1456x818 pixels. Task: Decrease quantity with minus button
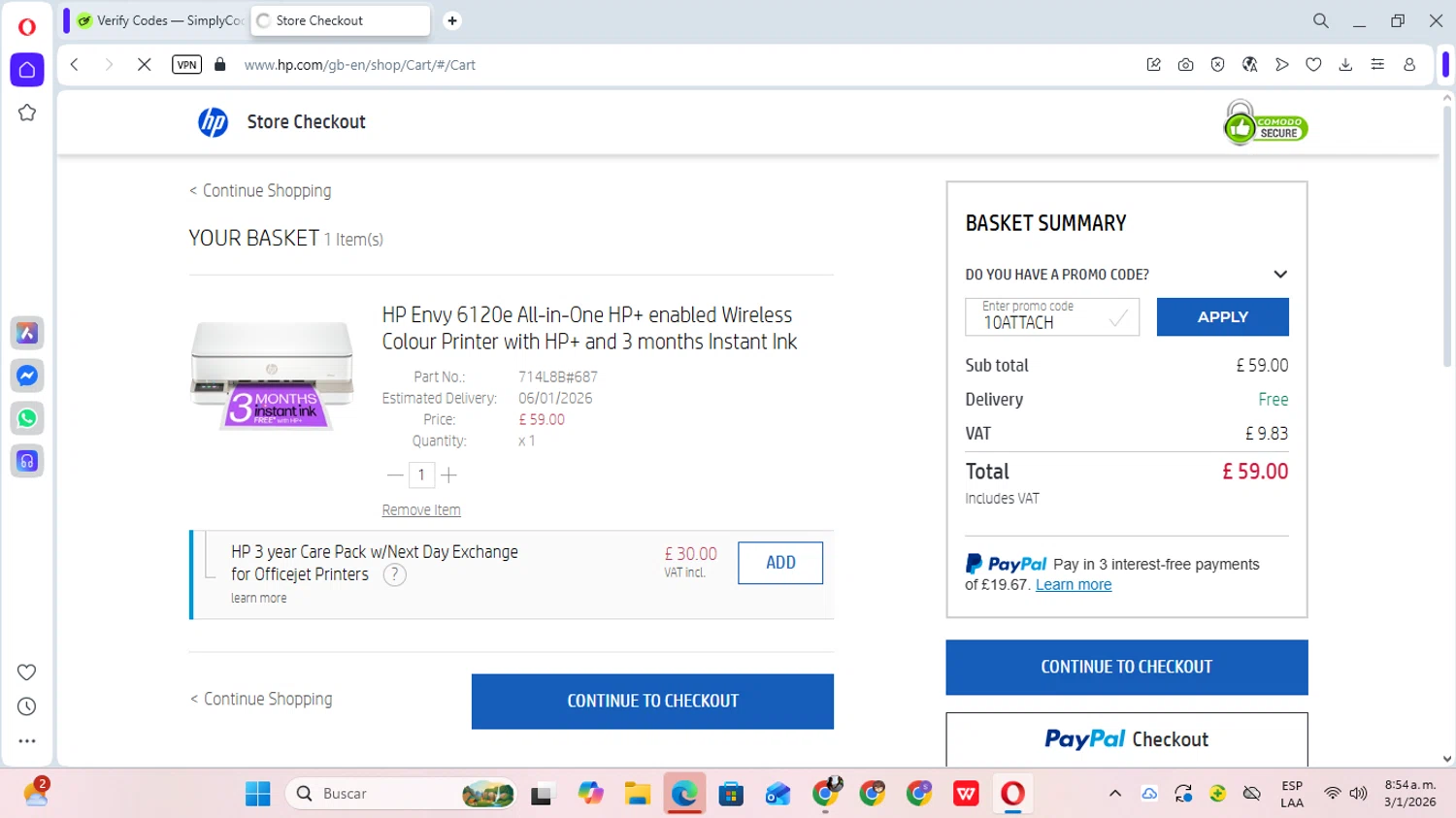tap(394, 475)
